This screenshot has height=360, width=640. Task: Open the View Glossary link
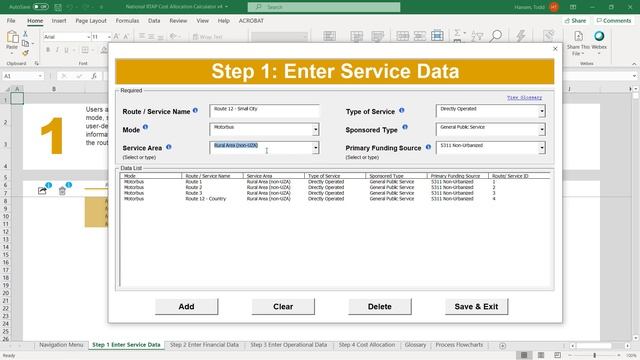click(524, 98)
